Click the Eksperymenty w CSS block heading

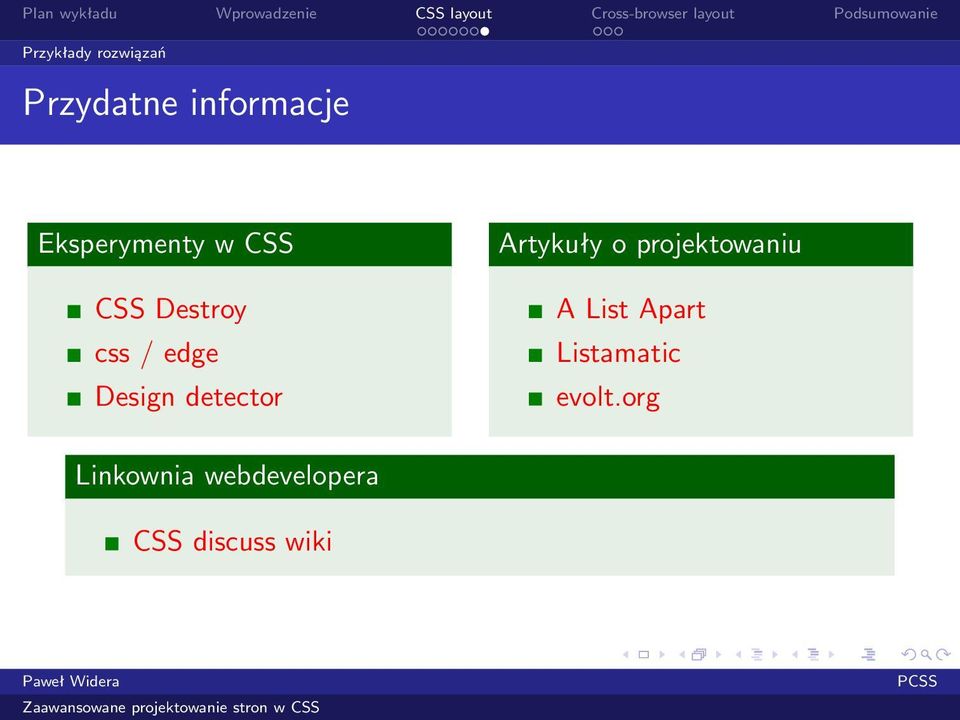pyautogui.click(x=166, y=244)
